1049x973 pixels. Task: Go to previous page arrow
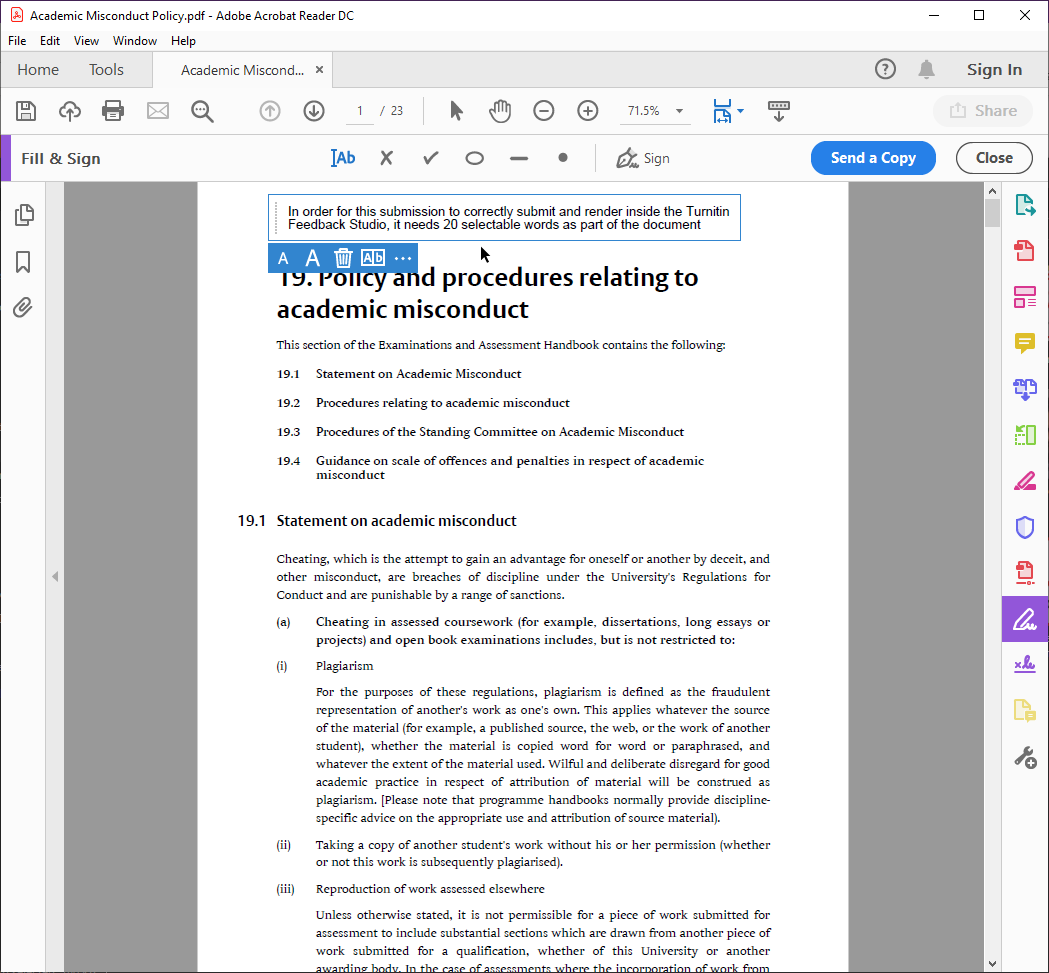point(270,110)
